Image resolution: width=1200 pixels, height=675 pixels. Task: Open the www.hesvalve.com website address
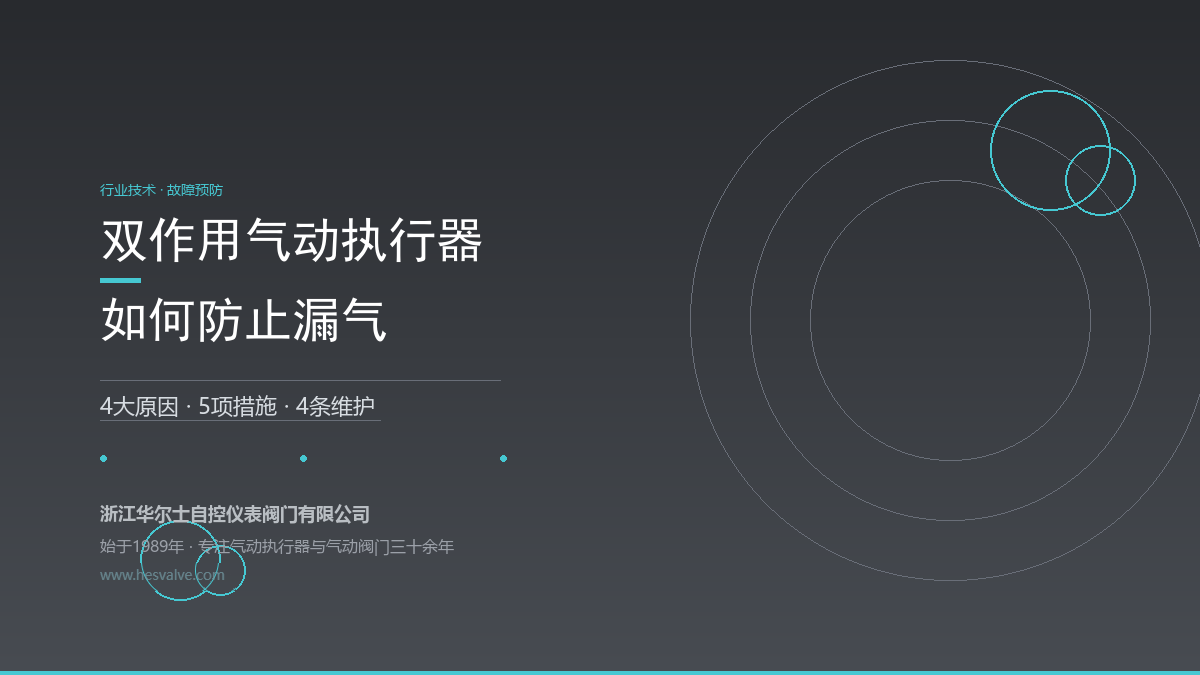coord(162,575)
